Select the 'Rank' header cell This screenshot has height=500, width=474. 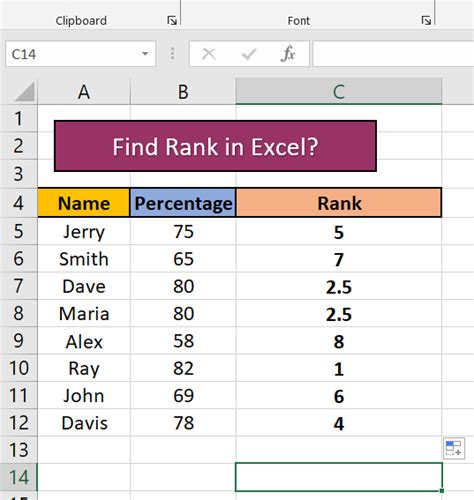pyautogui.click(x=339, y=203)
